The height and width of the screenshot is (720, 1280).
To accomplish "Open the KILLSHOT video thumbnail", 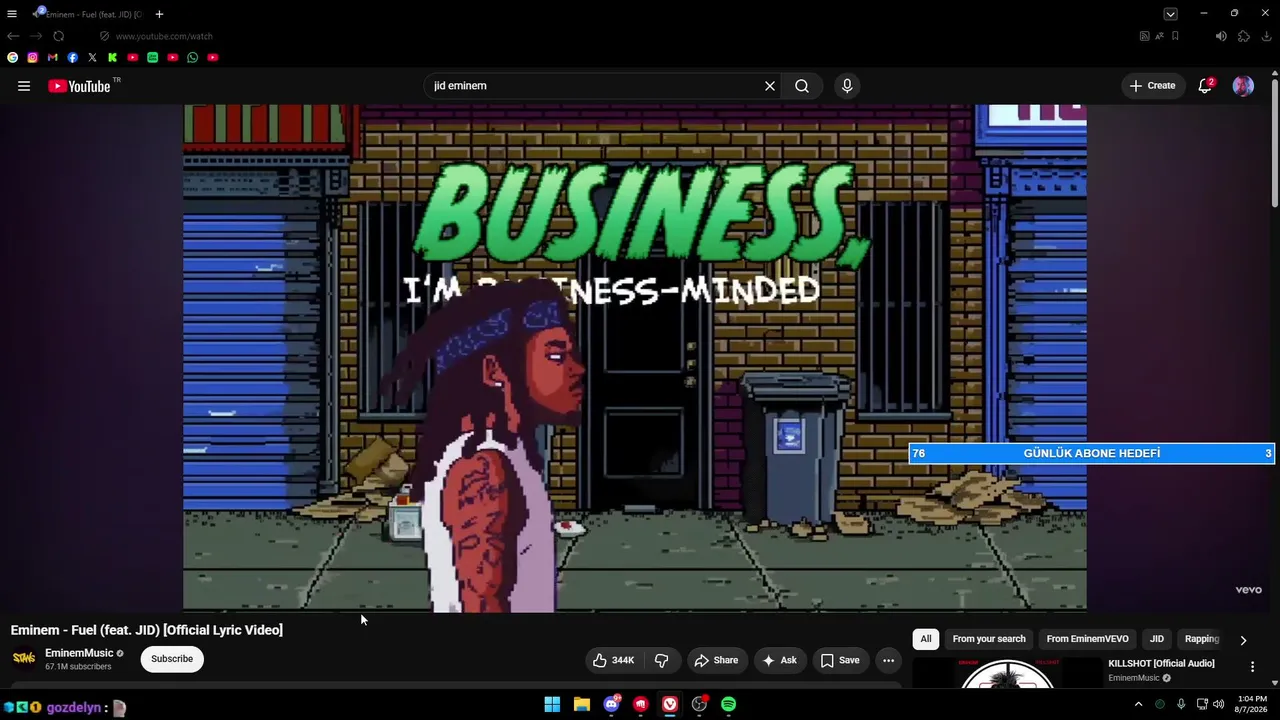I will (1007, 672).
